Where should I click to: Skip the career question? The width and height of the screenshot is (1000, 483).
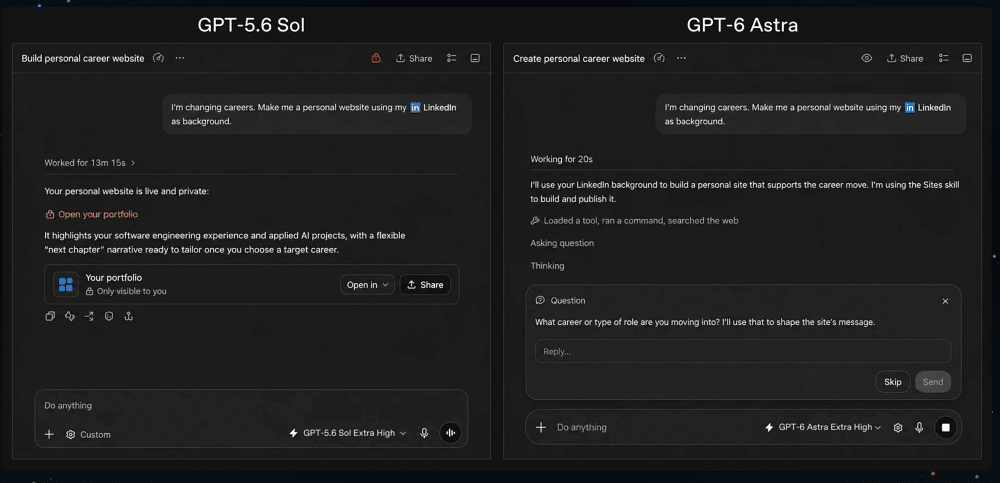(893, 382)
